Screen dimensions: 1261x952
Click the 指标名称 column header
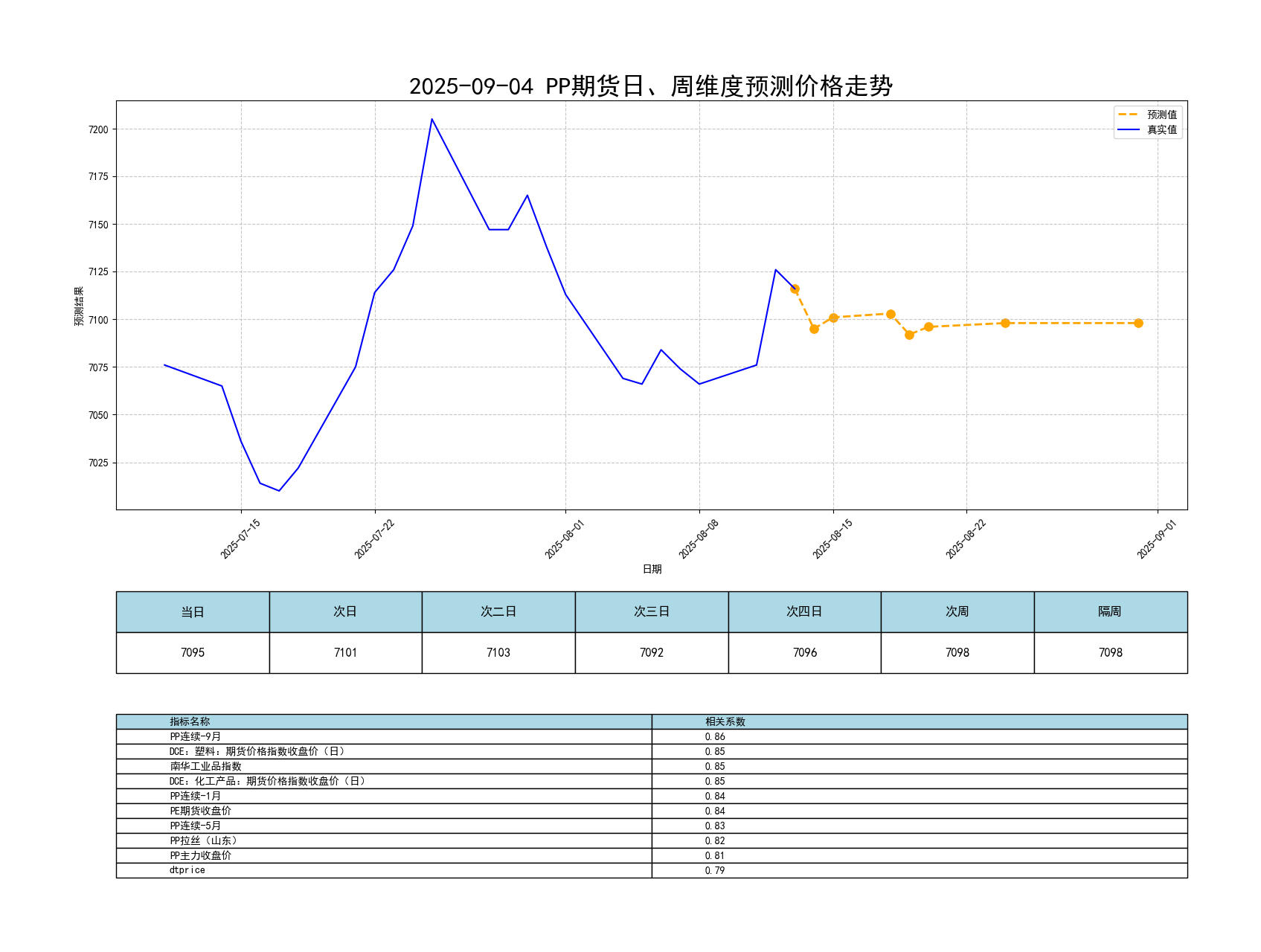click(190, 721)
